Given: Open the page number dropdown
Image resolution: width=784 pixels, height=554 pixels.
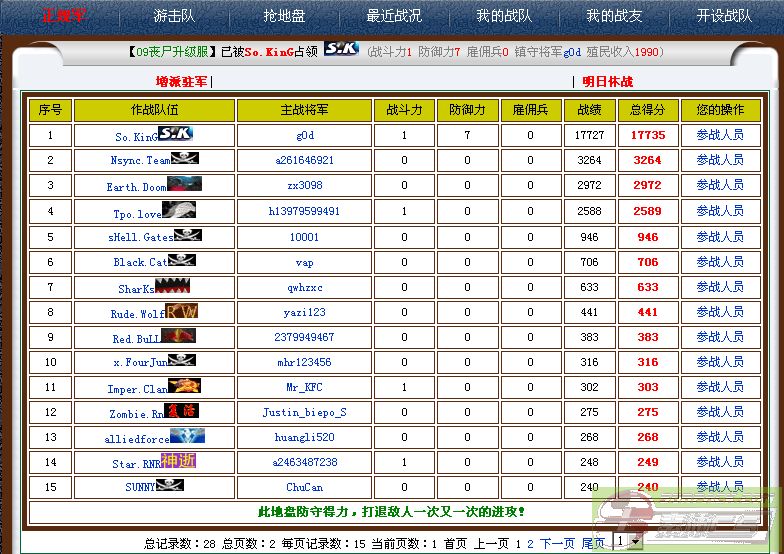Looking at the screenshot, I should coord(627,542).
